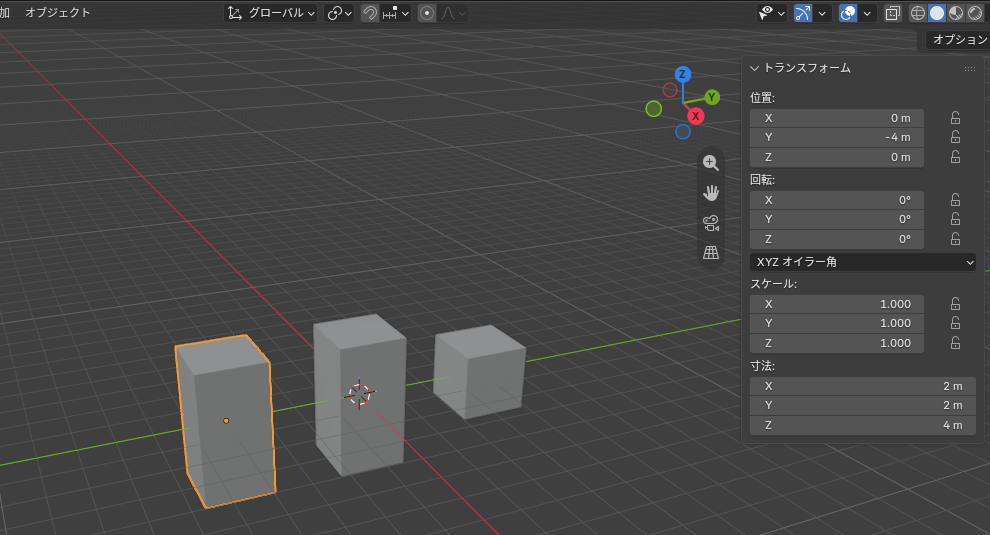Lock the 回転 Z value
Screen dimensions: 990x535
pyautogui.click(x=955, y=239)
